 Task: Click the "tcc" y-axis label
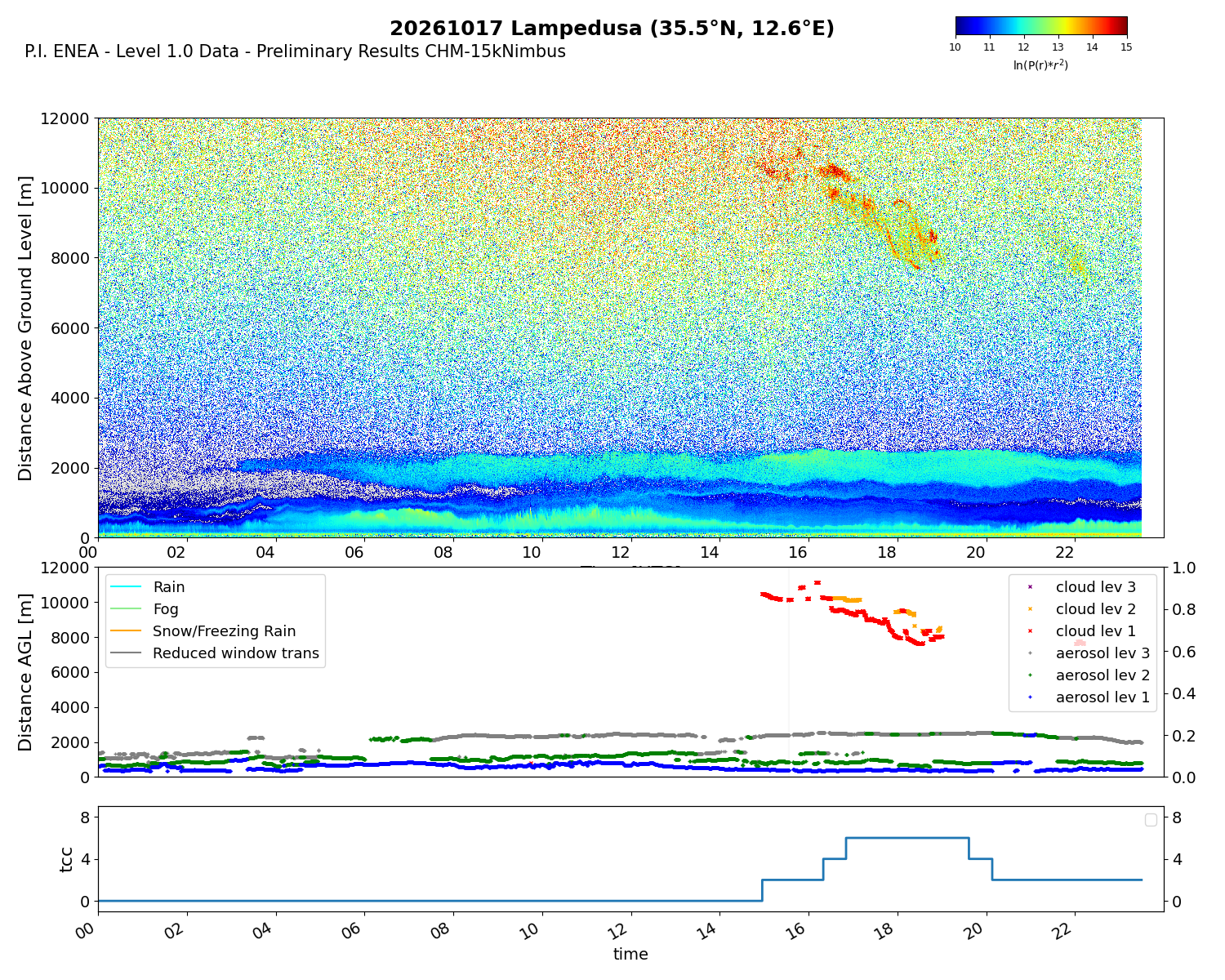coord(66,859)
